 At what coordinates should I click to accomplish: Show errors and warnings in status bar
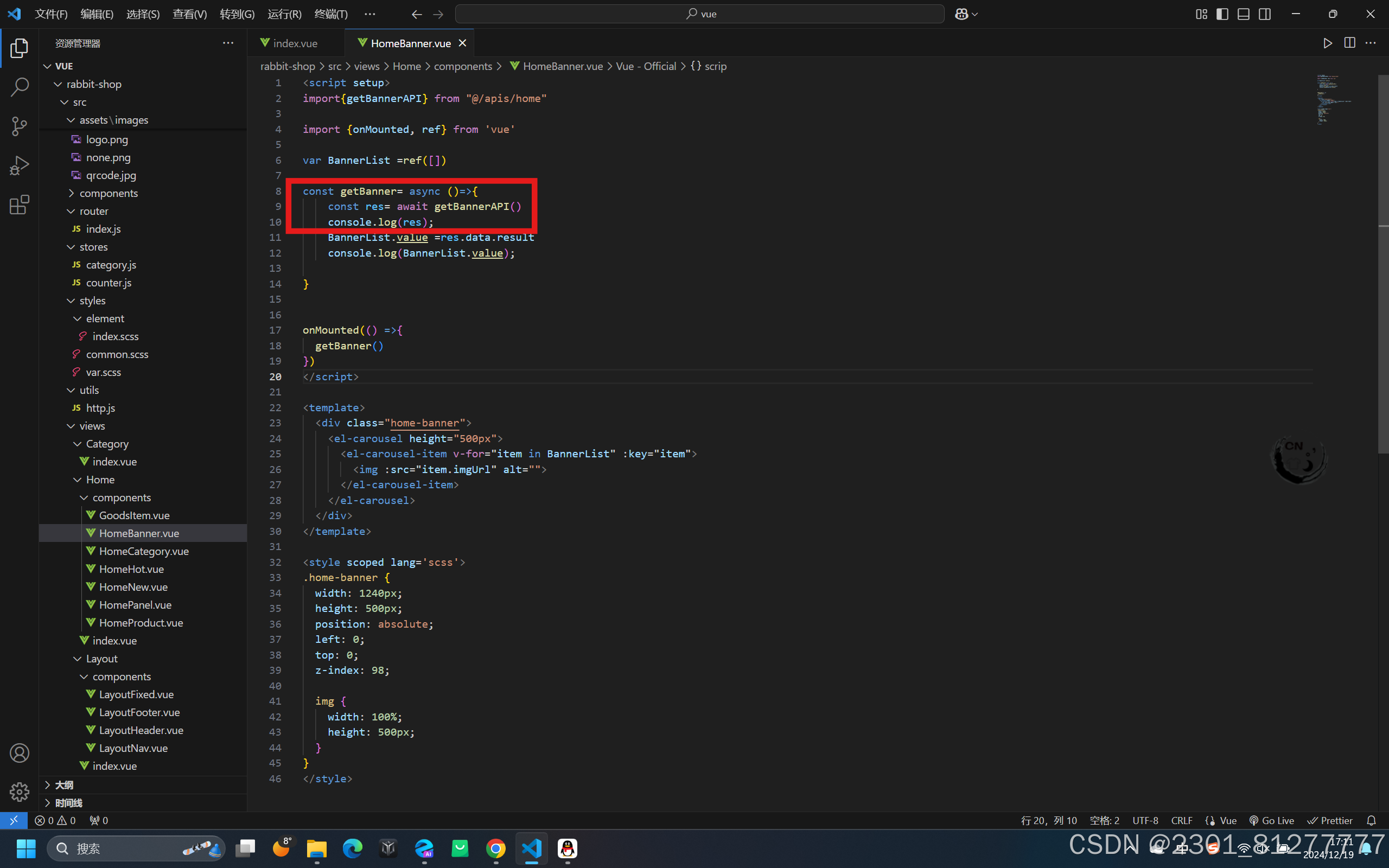tap(55, 820)
